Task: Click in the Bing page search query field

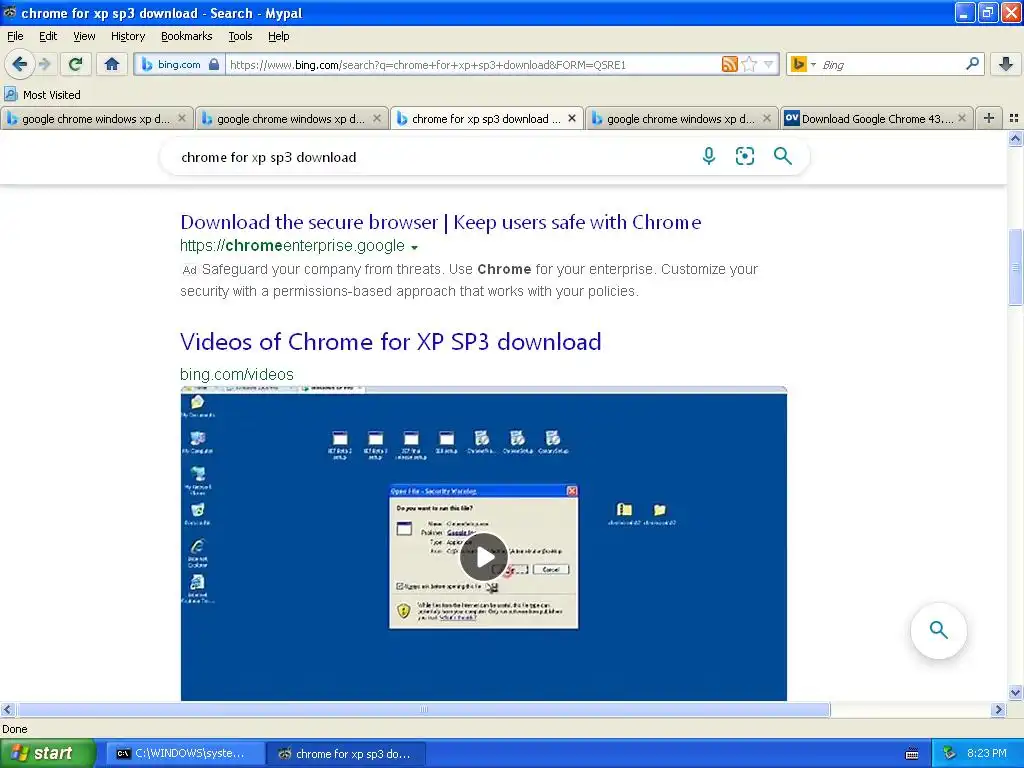Action: point(431,157)
